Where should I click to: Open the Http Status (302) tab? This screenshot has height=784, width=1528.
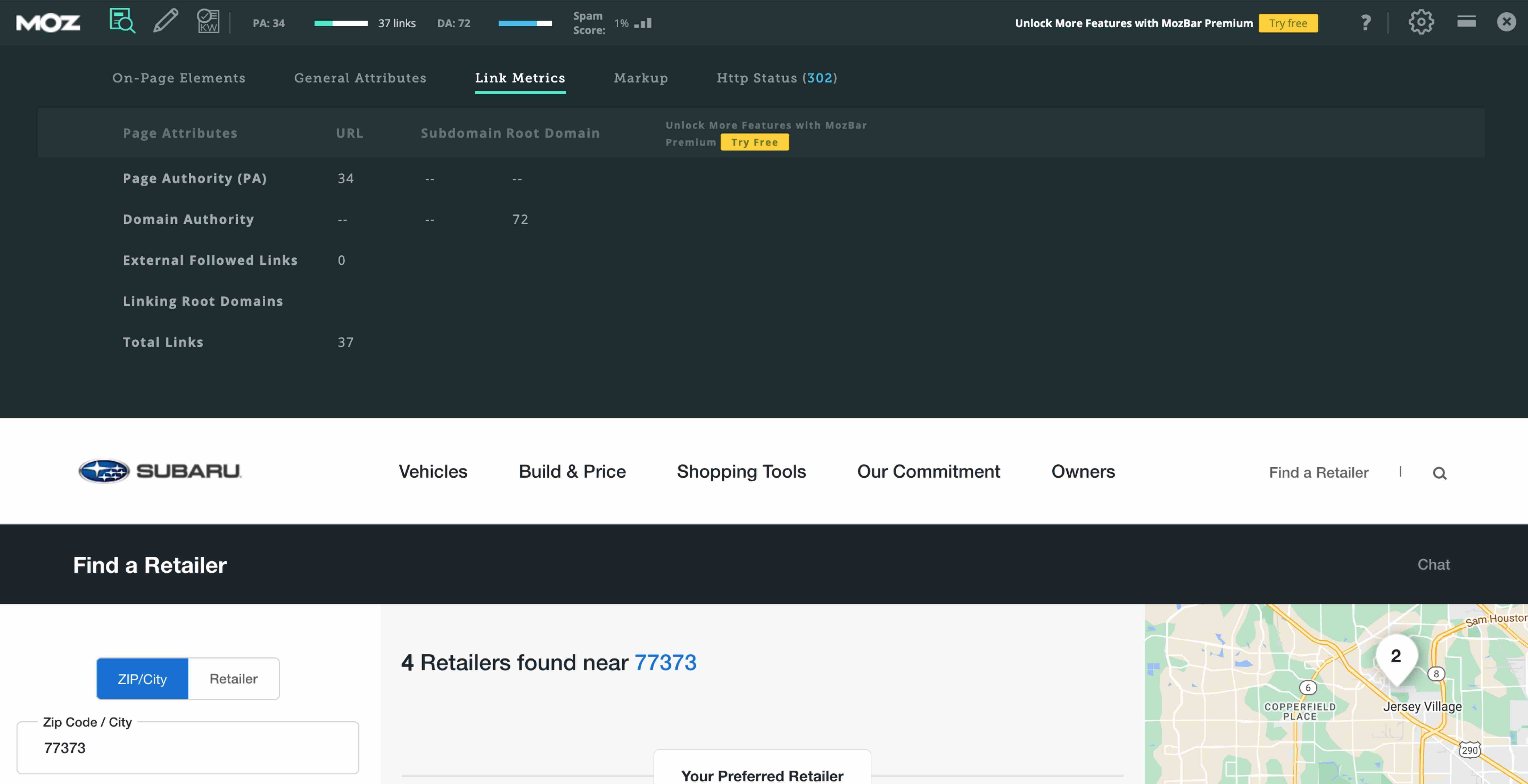point(777,78)
